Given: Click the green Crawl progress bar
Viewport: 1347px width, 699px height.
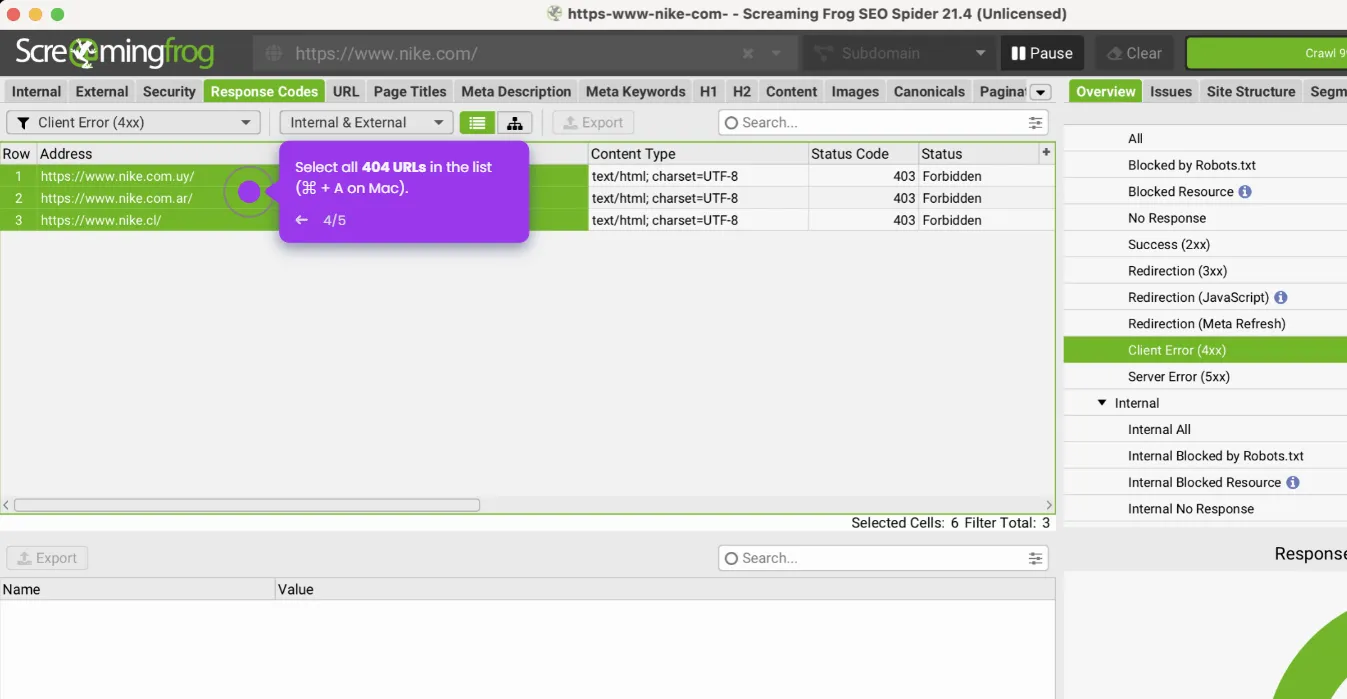Looking at the screenshot, I should click(1266, 53).
